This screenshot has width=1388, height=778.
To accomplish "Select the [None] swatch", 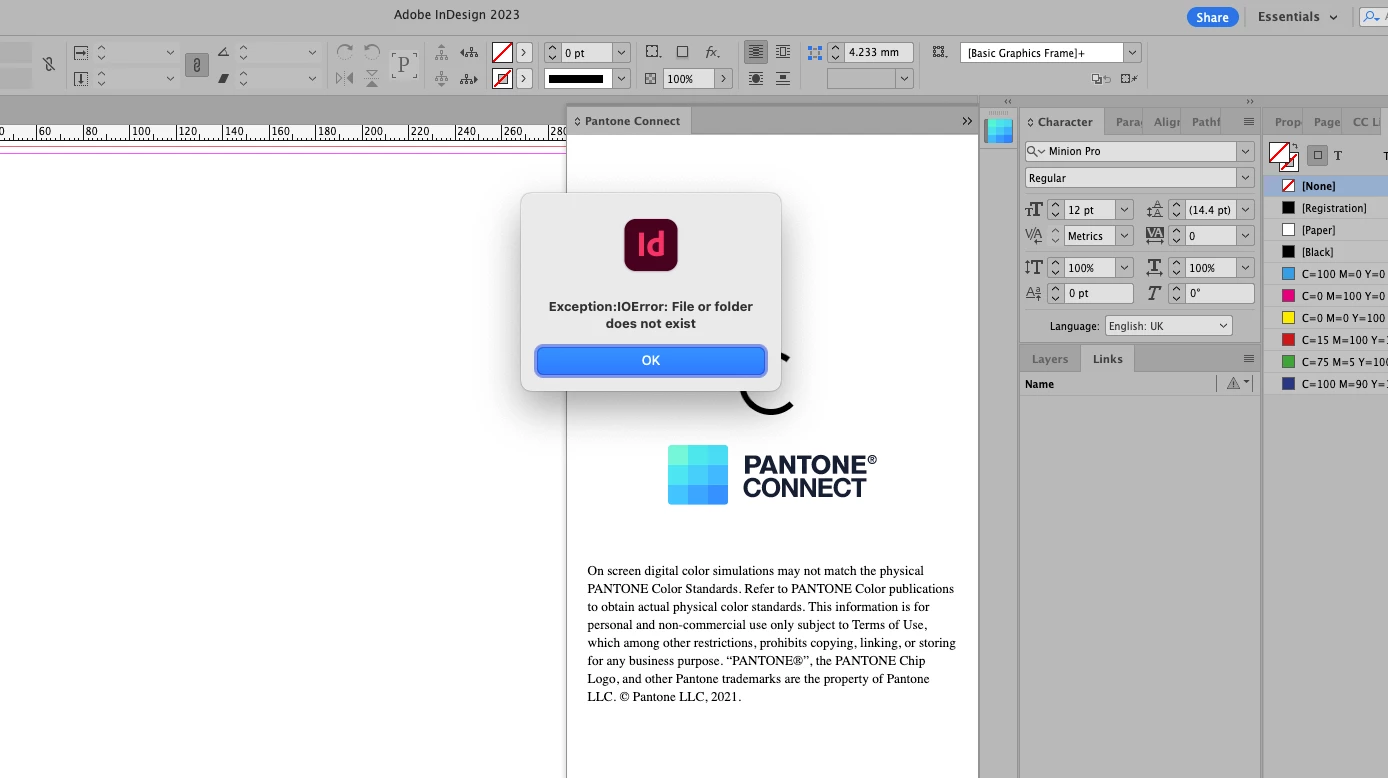I will click(1325, 186).
